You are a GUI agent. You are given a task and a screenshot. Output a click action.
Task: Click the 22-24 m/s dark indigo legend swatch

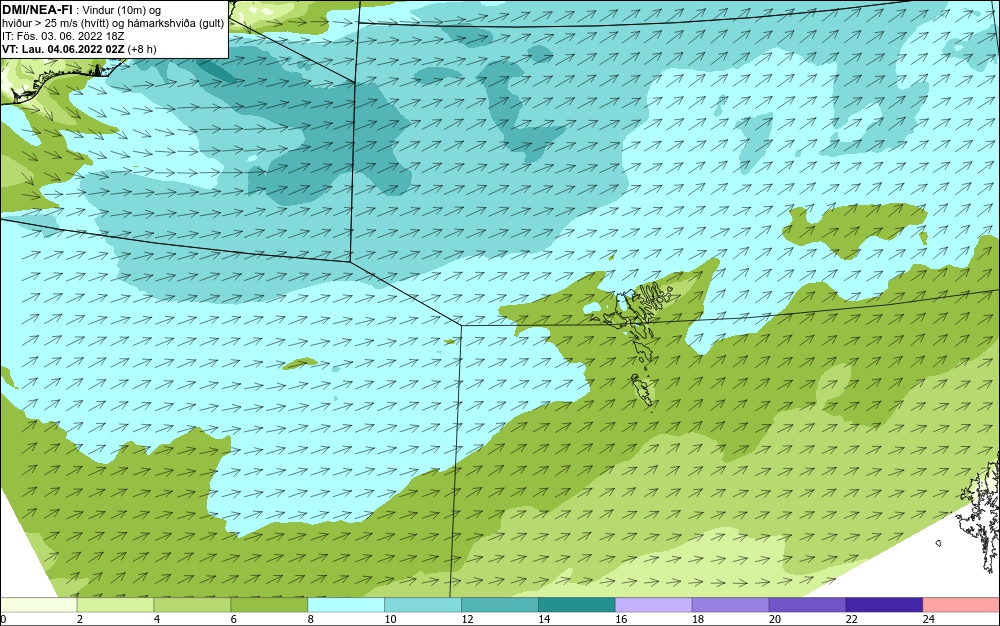[x=884, y=604]
